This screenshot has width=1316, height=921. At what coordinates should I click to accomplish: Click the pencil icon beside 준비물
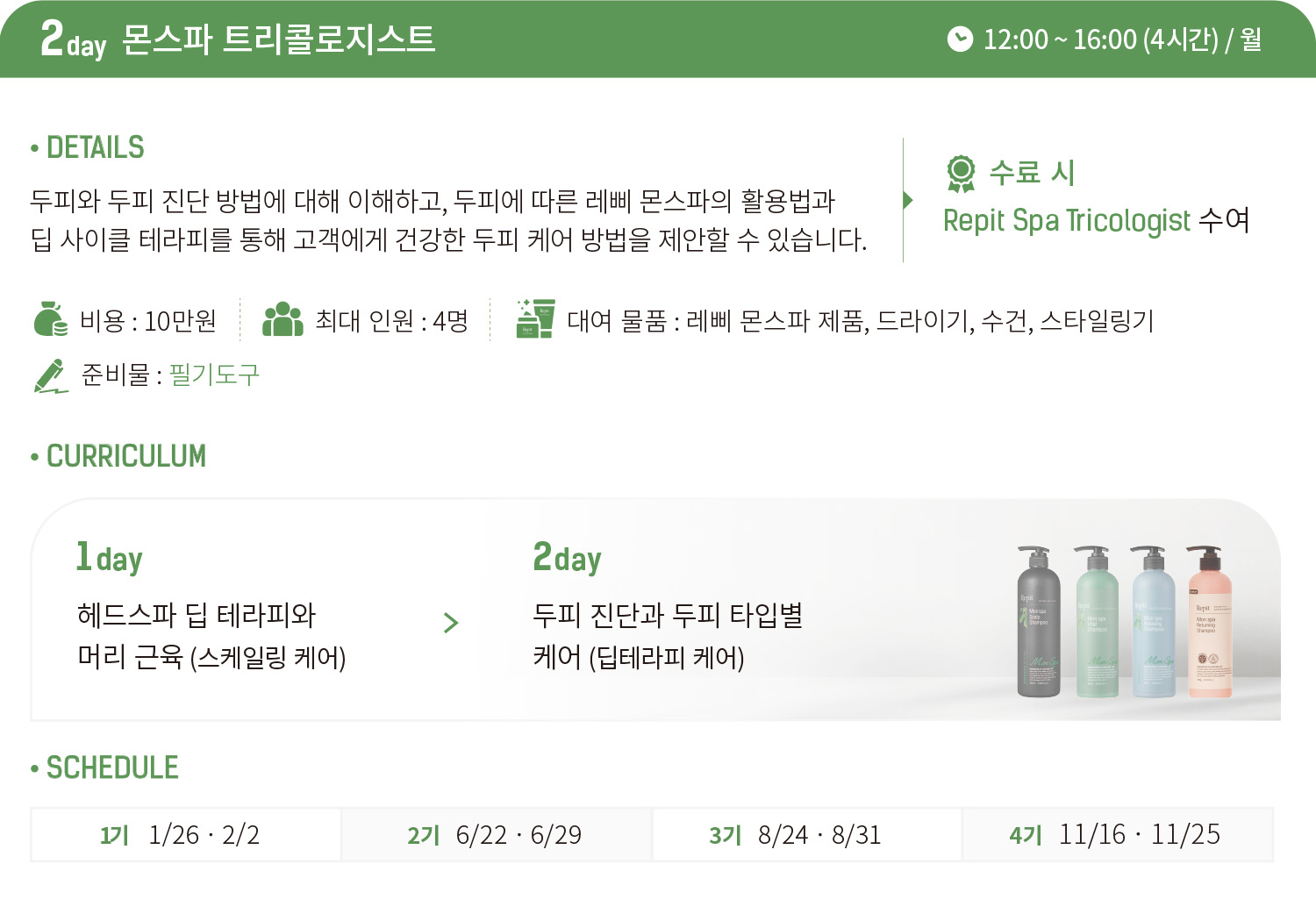point(51,375)
